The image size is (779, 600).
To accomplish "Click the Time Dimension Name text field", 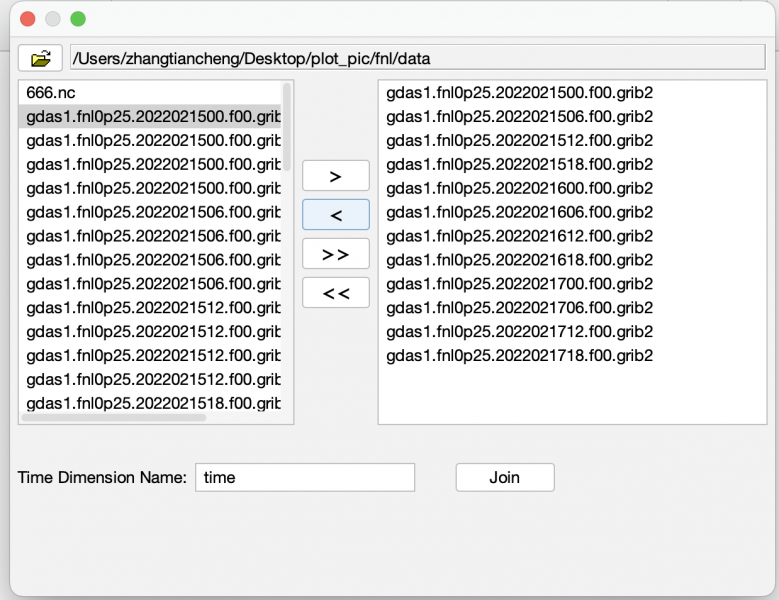I will pos(304,477).
